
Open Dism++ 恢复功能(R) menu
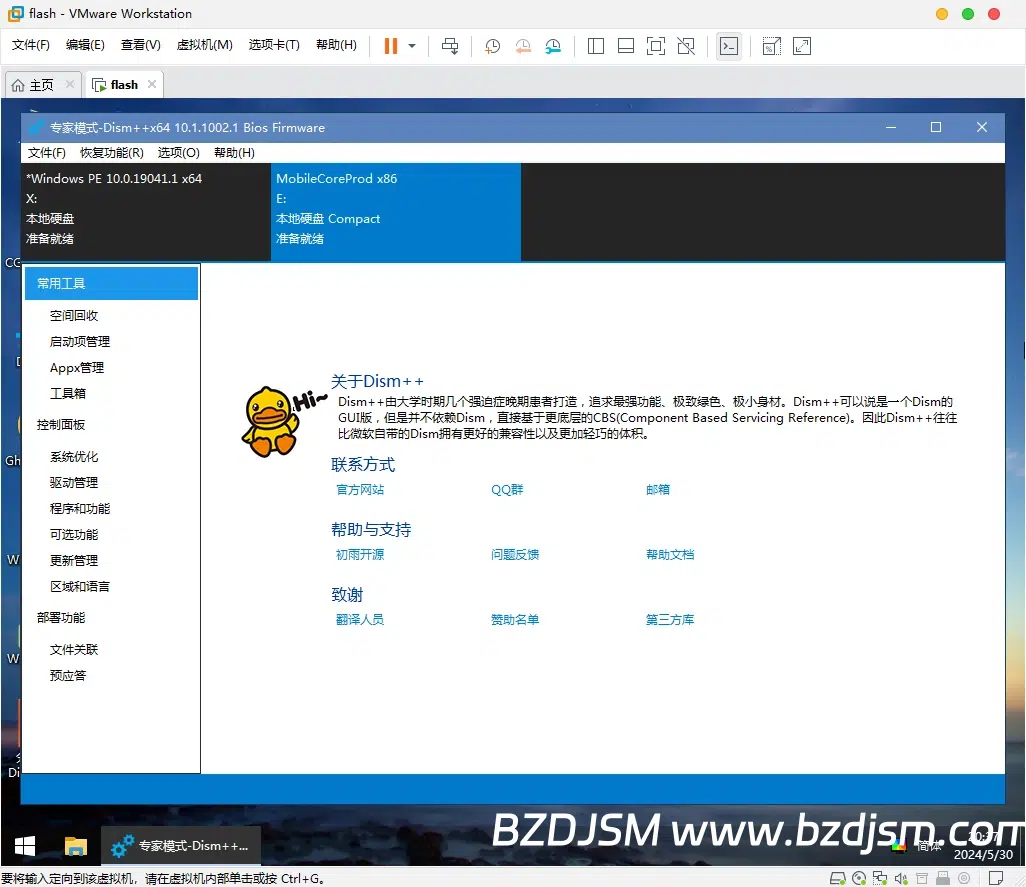pos(112,152)
